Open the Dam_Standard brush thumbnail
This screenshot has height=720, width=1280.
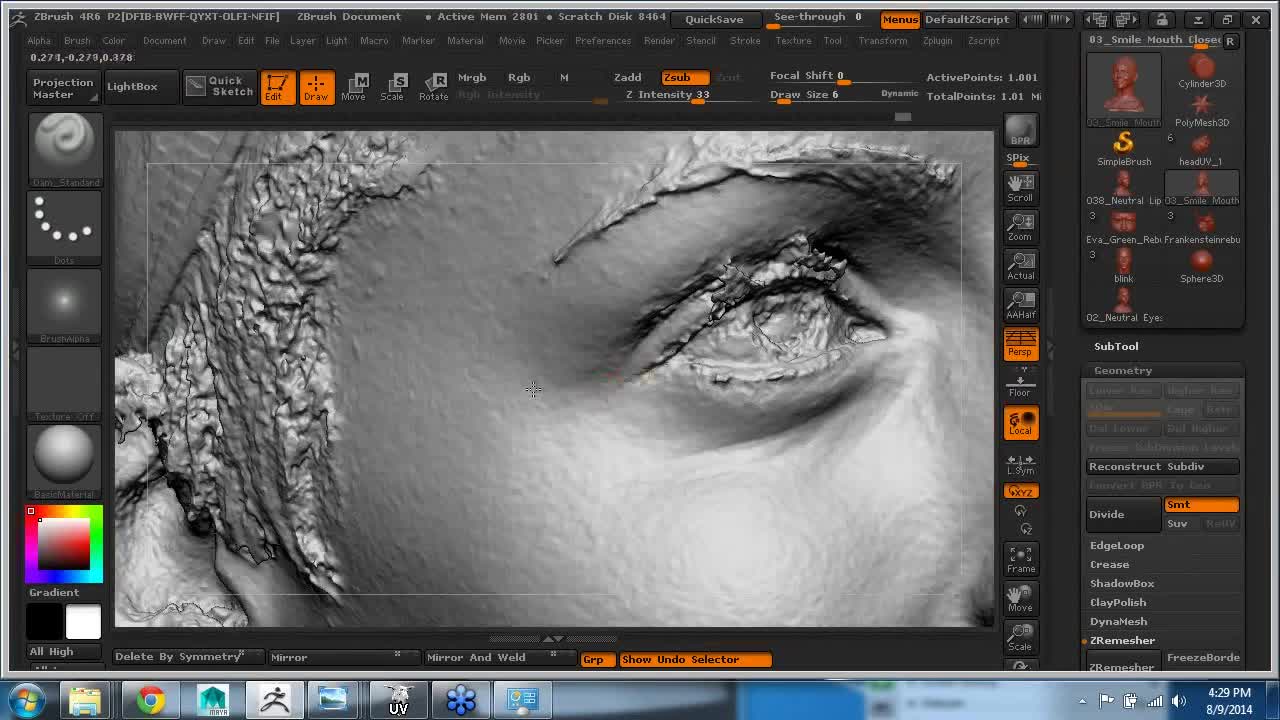(65, 146)
